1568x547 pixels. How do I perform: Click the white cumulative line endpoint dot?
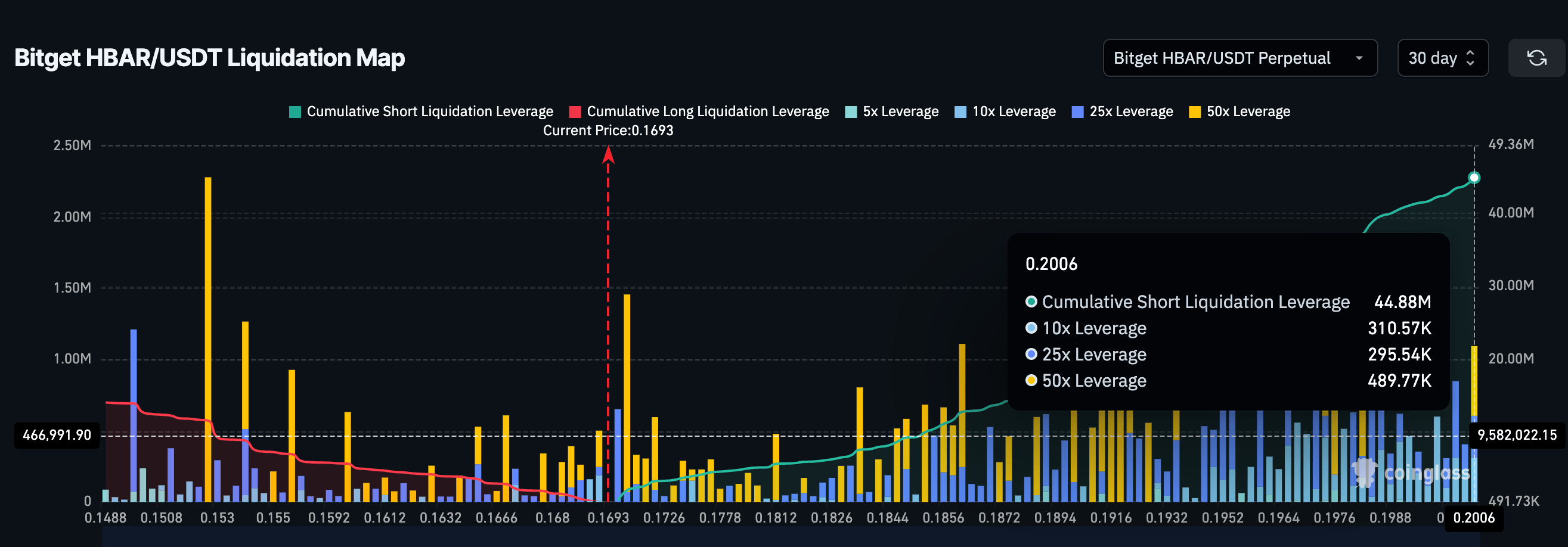(1474, 178)
